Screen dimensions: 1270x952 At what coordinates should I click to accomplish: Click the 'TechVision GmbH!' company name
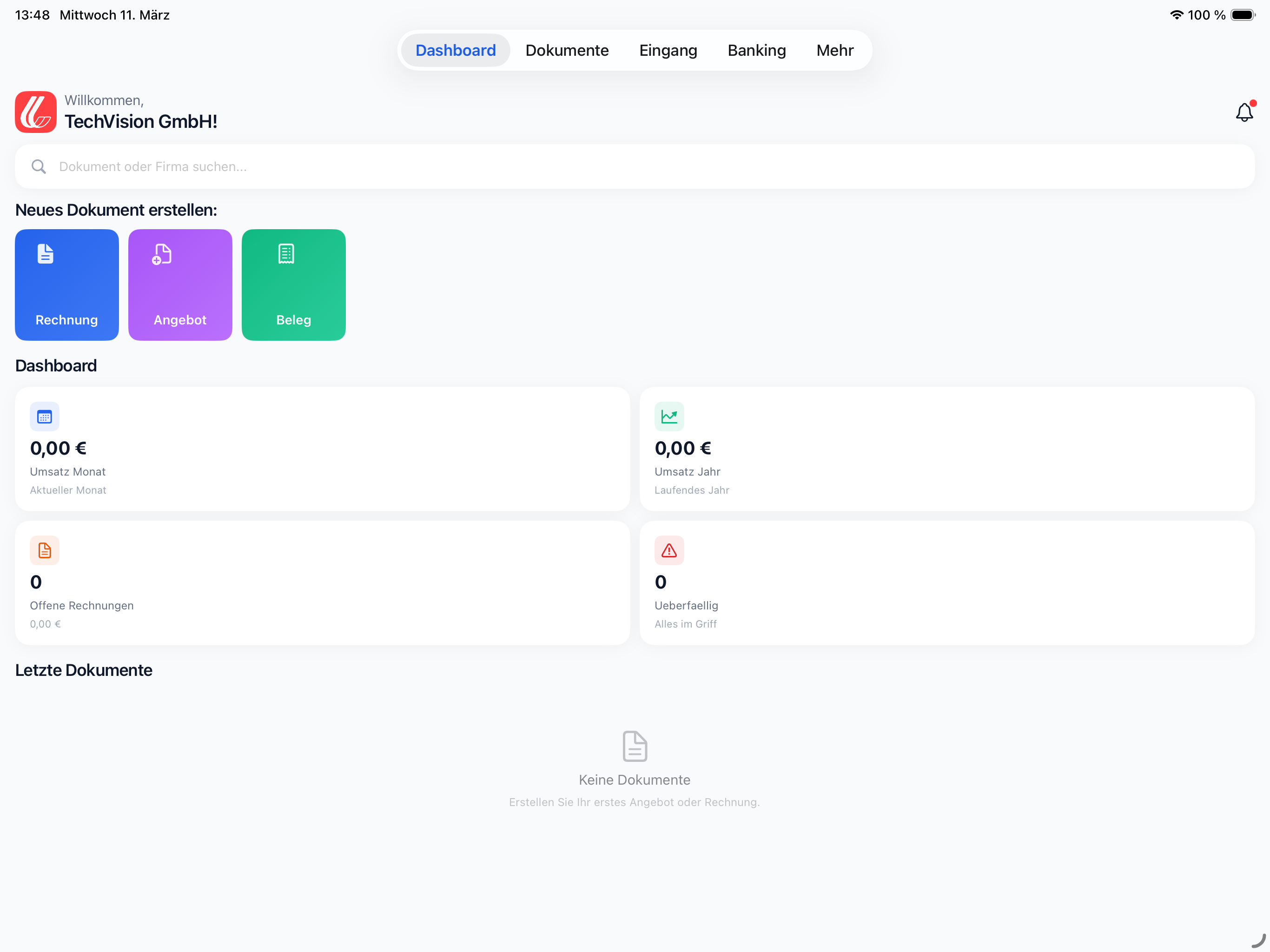point(141,122)
